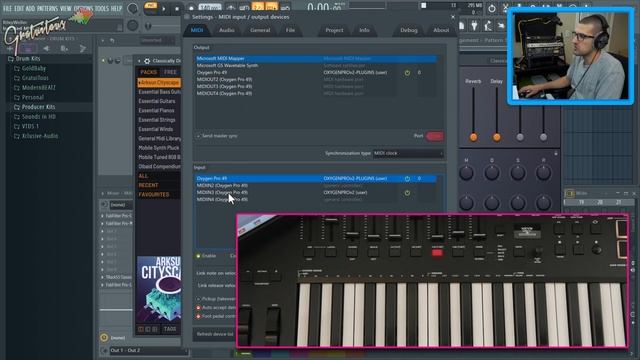Select the PACKS tab in plugin
The height and width of the screenshot is (360, 640).
click(x=149, y=72)
